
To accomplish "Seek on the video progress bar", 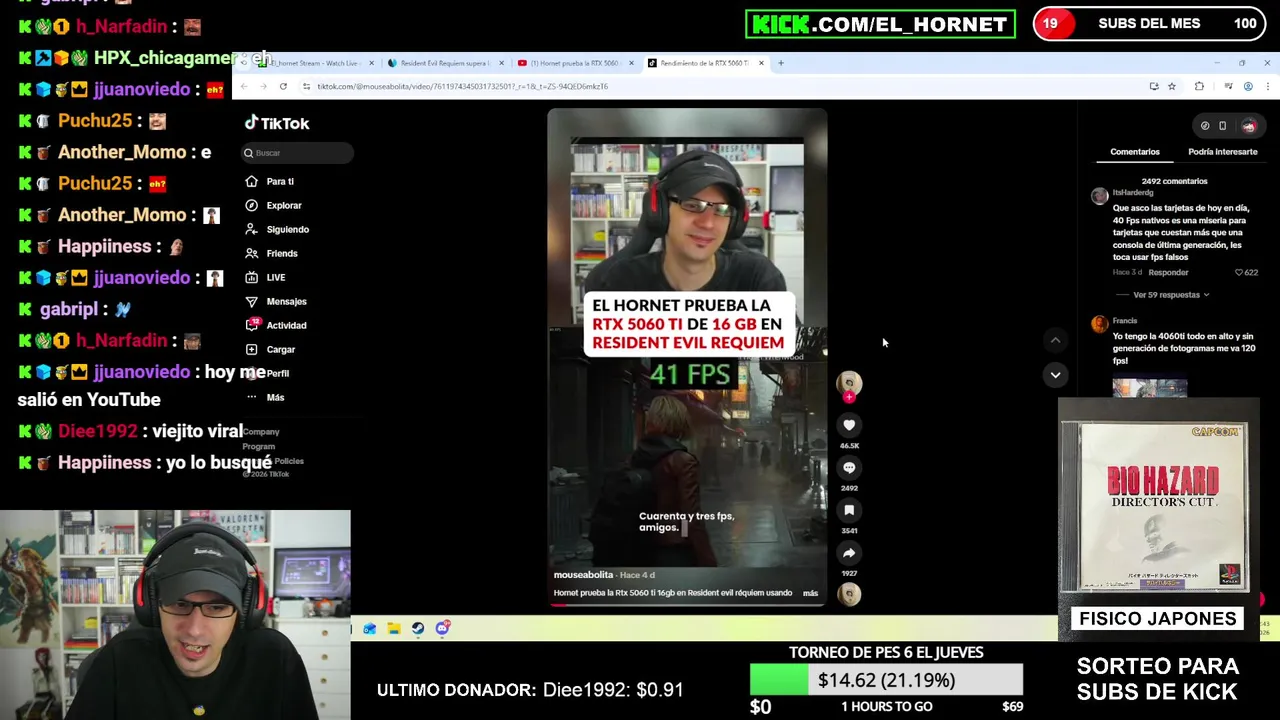I will pos(687,606).
